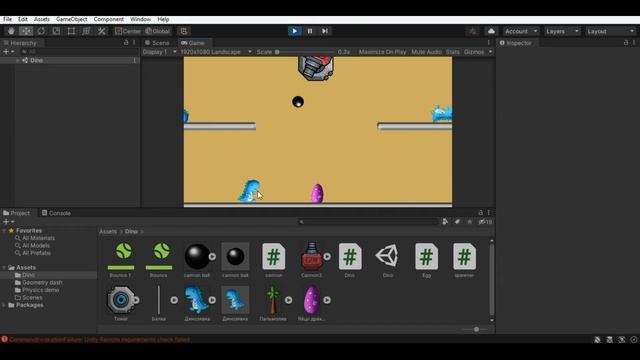Image resolution: width=640 pixels, height=360 pixels.
Task: Toggle Mute Audio in Game view
Action: [426, 52]
